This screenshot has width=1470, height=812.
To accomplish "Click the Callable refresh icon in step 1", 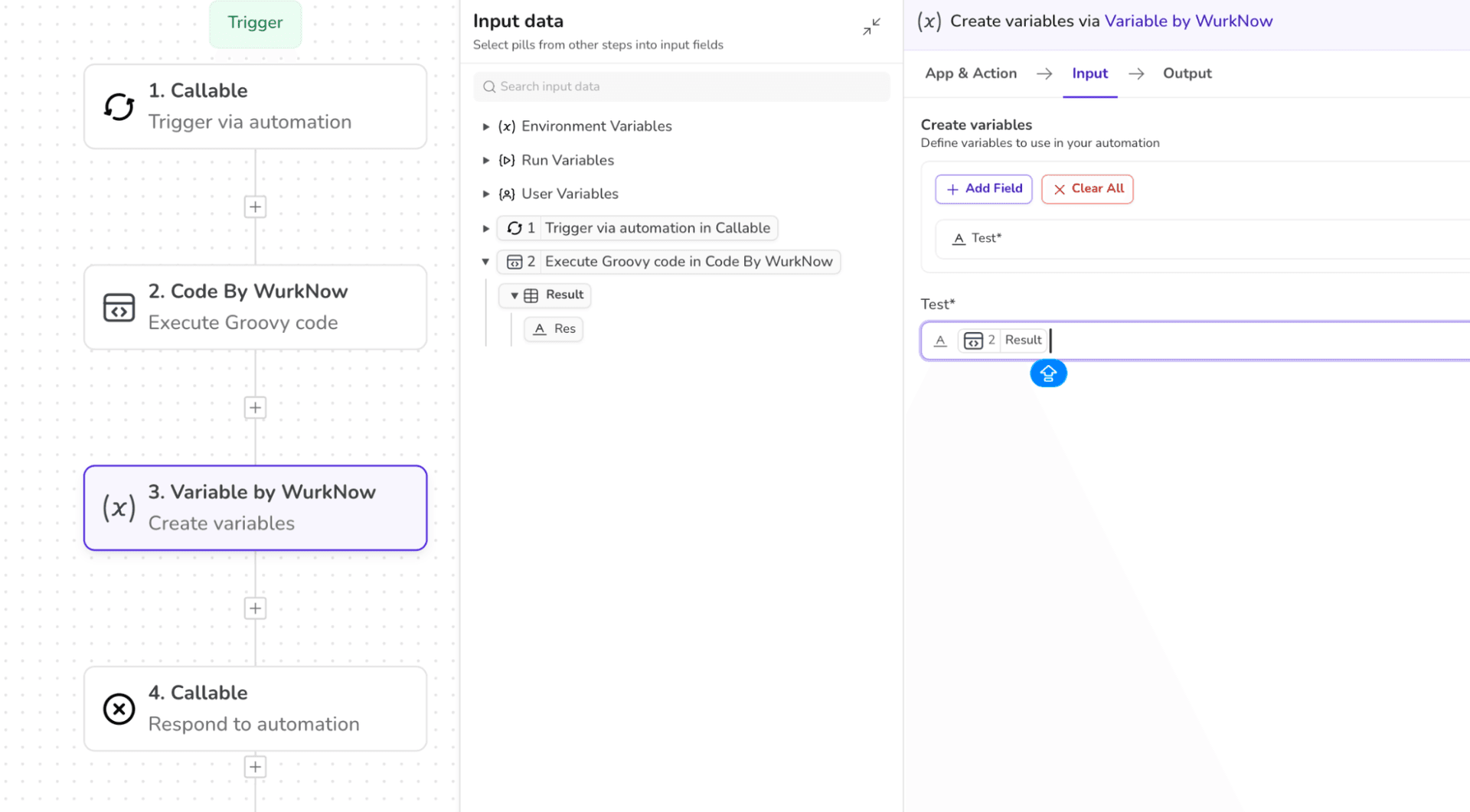I will click(119, 106).
